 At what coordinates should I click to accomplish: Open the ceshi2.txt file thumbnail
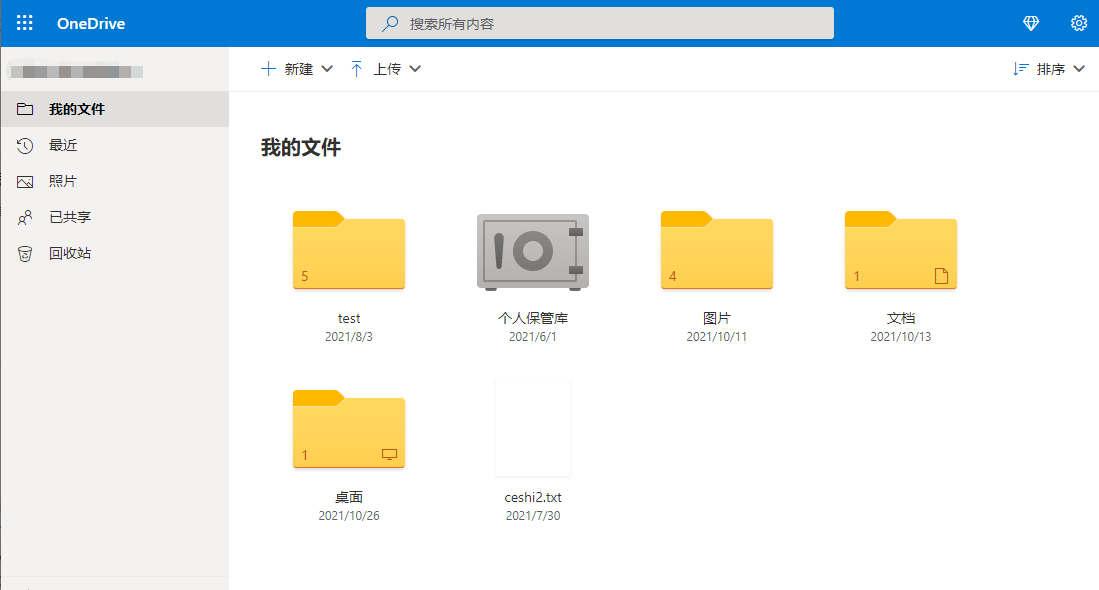tap(533, 428)
